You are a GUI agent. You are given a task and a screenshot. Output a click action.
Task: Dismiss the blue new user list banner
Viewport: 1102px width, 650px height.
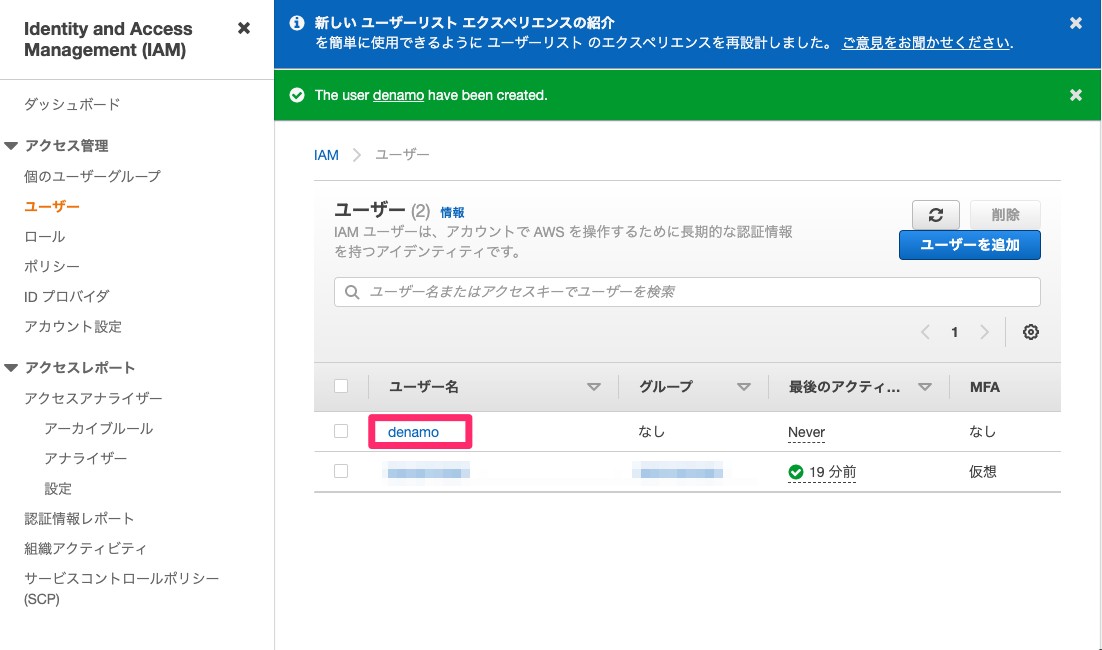tap(1075, 23)
